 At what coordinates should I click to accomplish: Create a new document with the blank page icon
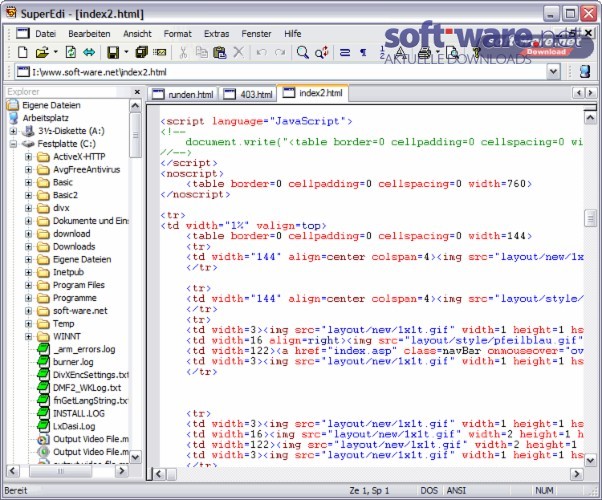click(x=22, y=52)
